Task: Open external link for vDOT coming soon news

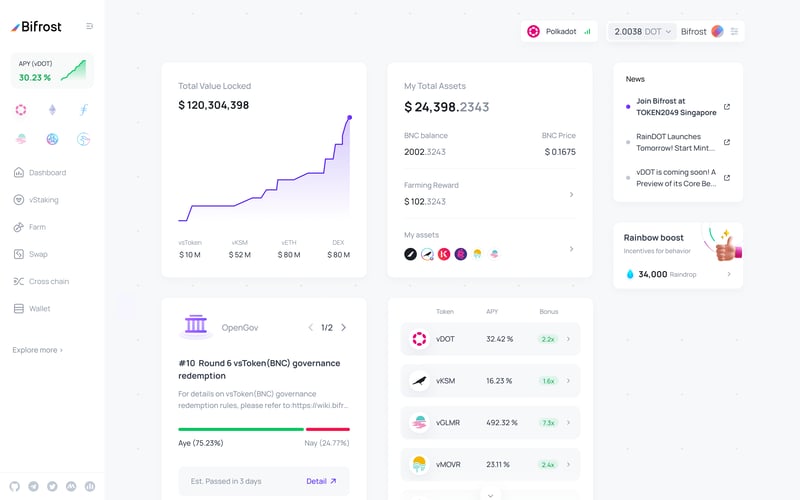Action: [727, 178]
